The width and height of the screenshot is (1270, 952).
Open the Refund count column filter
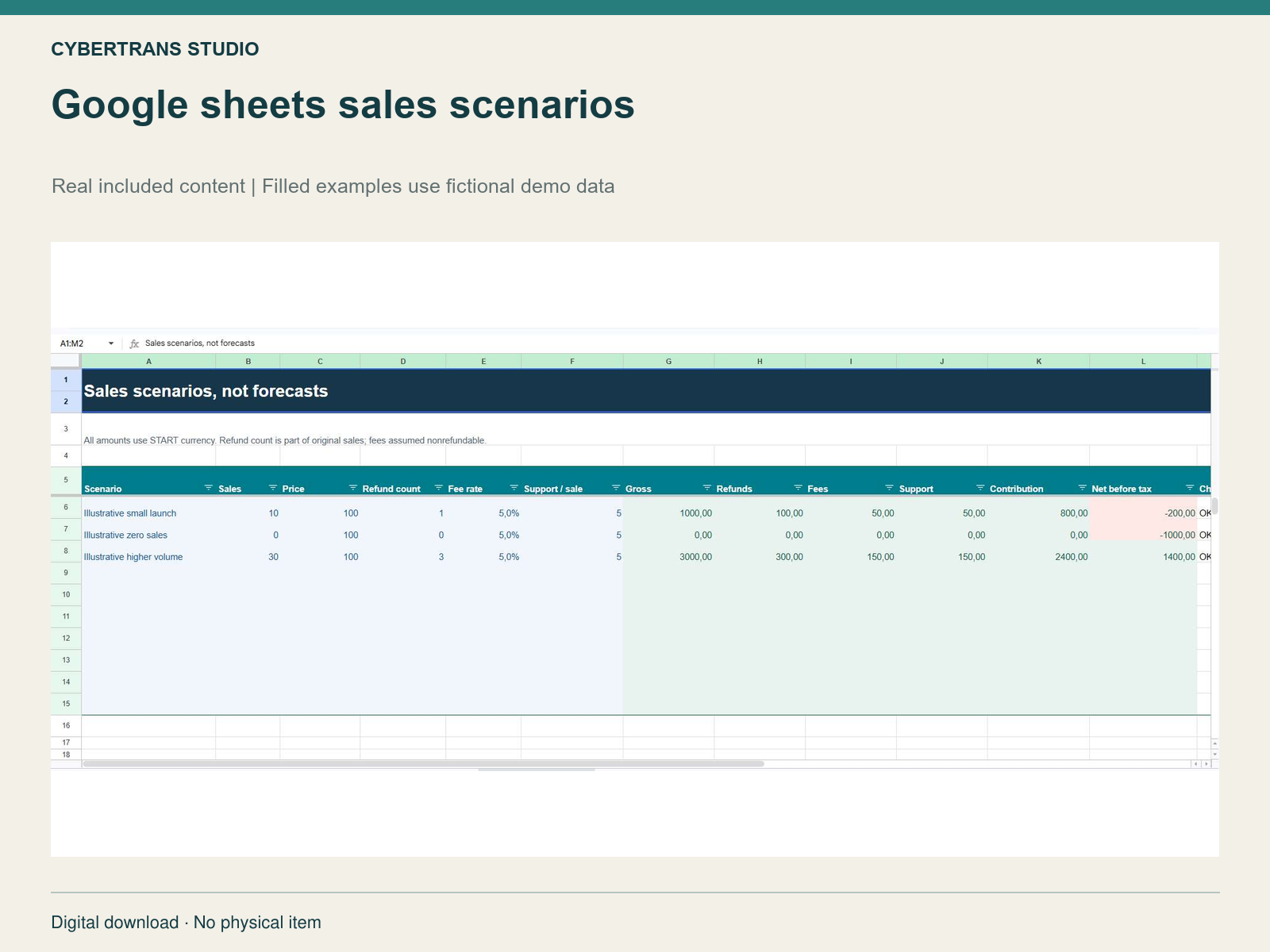pos(439,488)
